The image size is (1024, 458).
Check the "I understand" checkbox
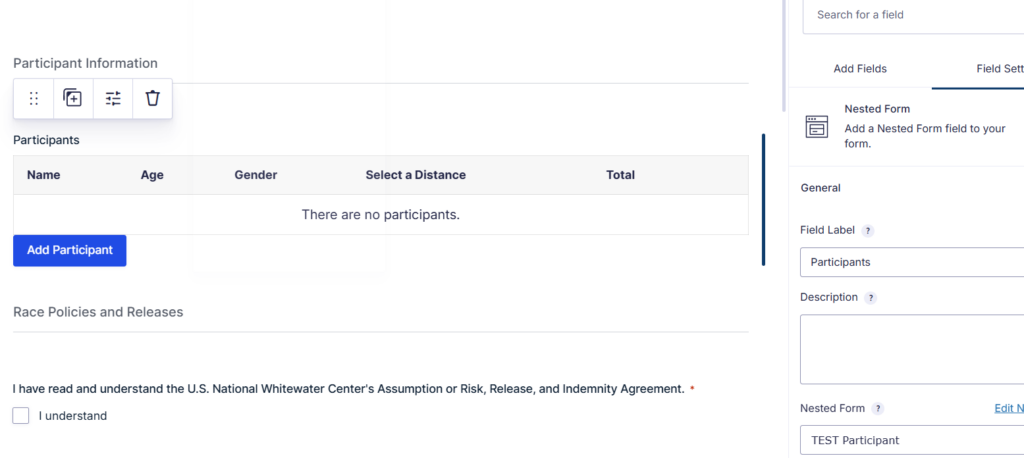[x=21, y=416]
